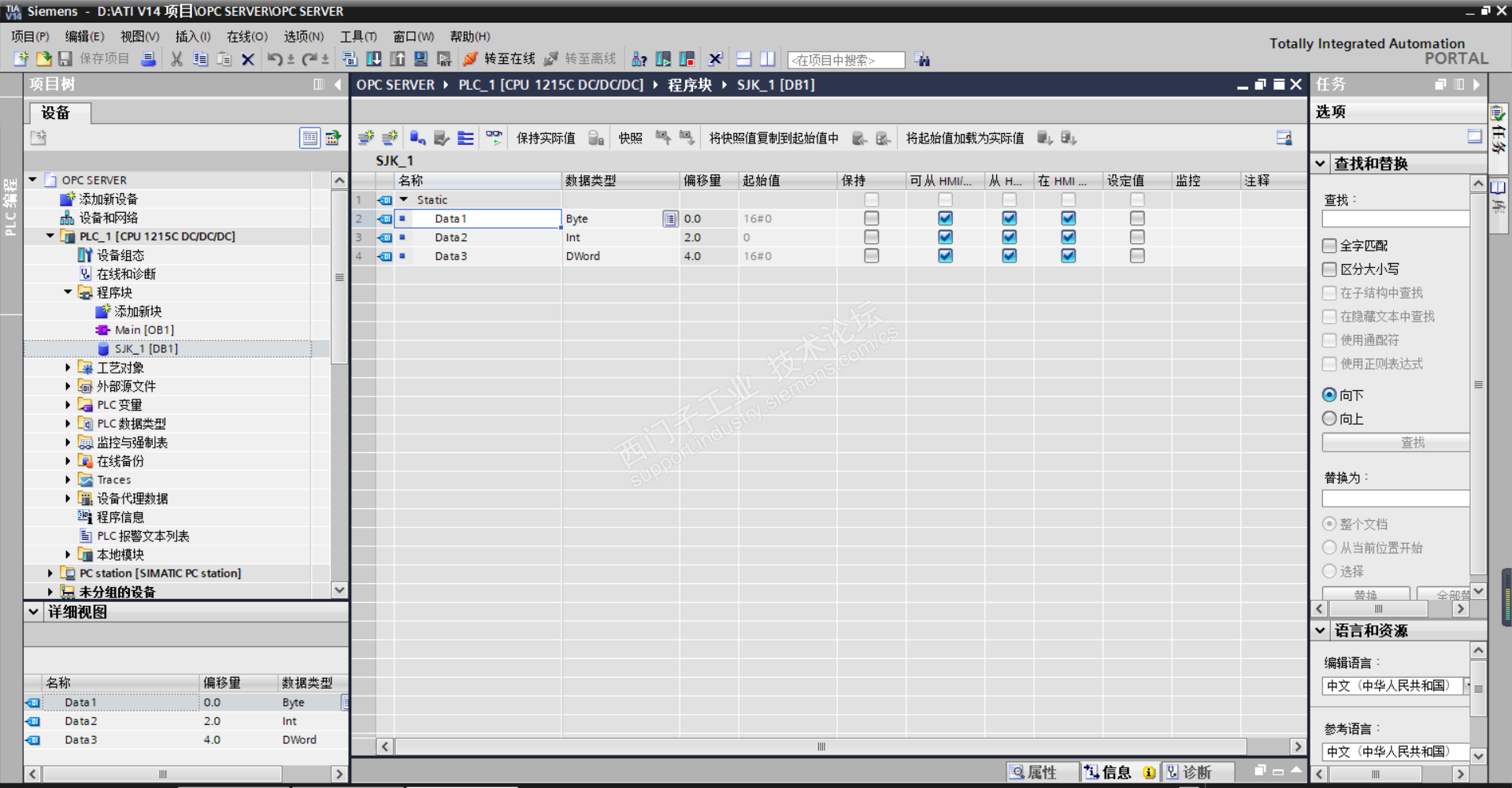
Task: Expand the PLC 变量 folder
Action: [68, 405]
